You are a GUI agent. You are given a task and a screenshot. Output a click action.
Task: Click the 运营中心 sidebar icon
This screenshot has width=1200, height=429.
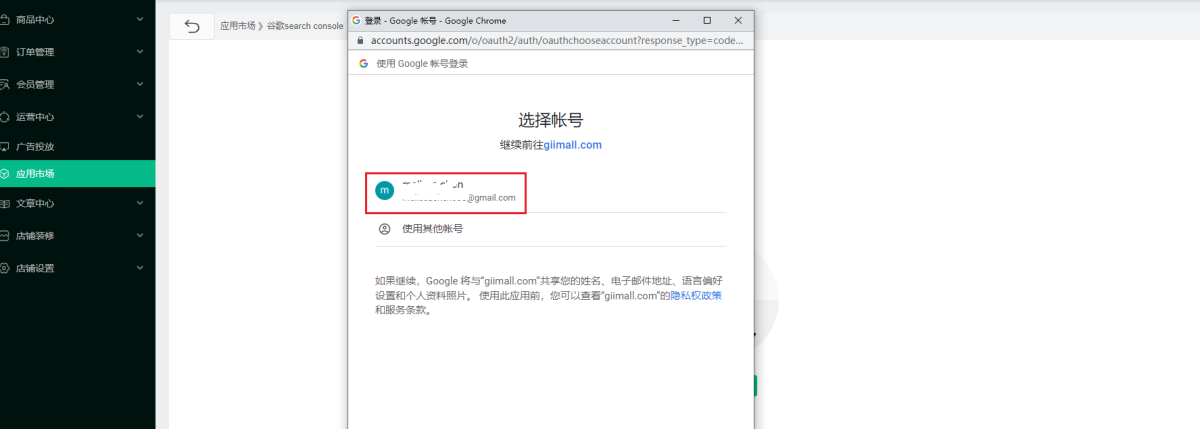[x=5, y=117]
